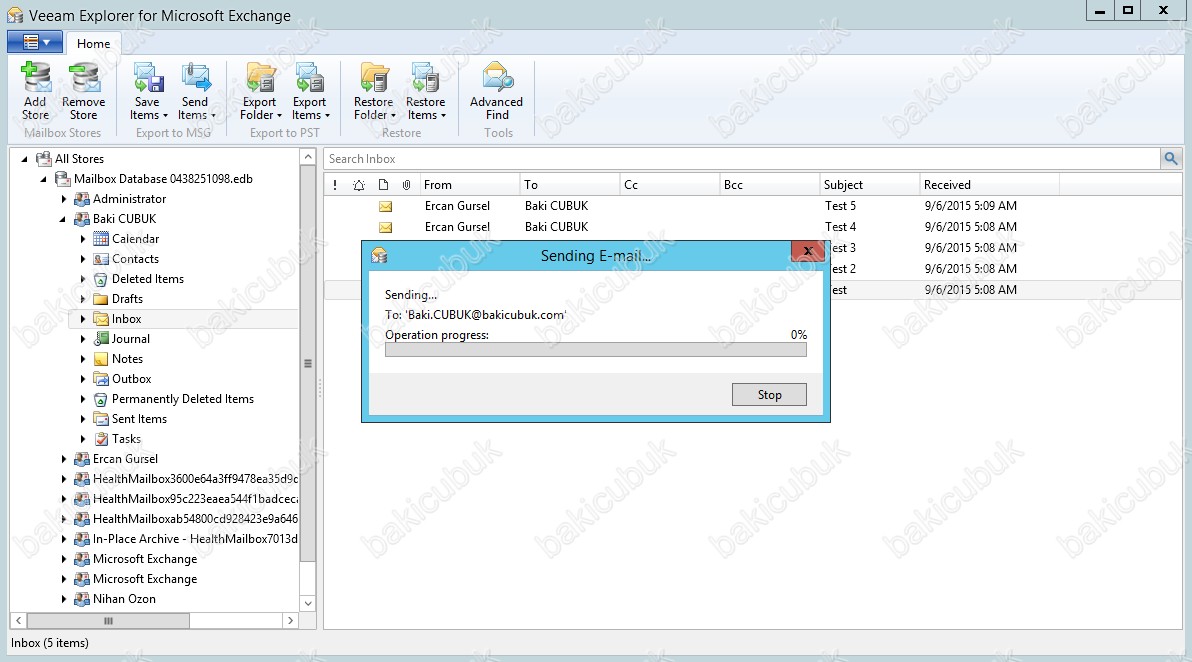Screen dimensions: 1192x662
Task: Switch to the Home ribbon tab
Action: (x=94, y=43)
